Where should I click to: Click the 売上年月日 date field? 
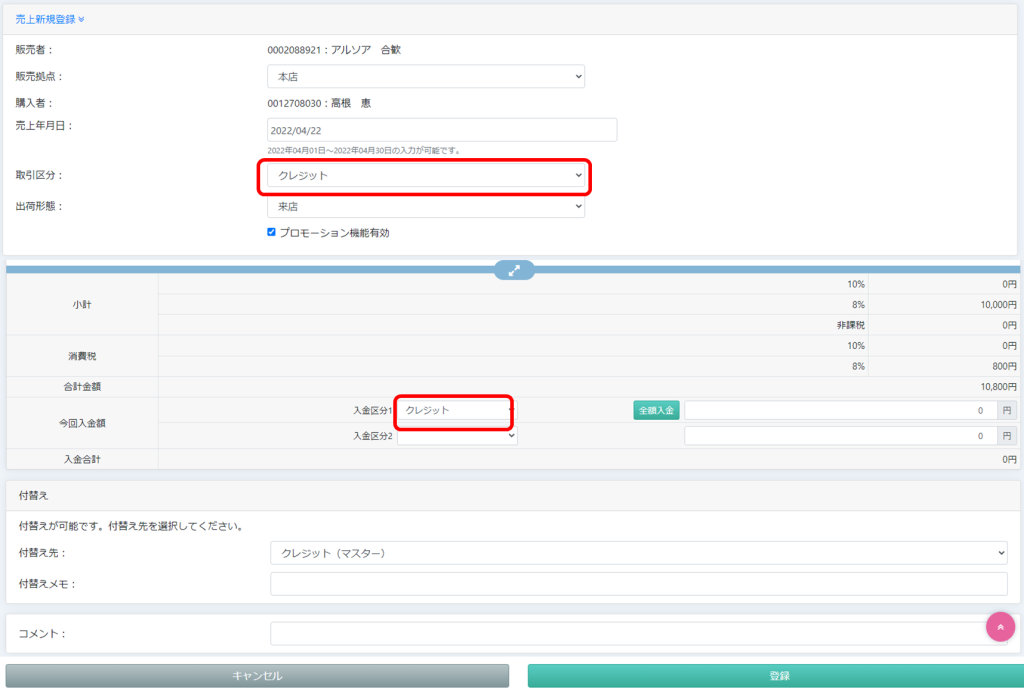click(x=441, y=130)
